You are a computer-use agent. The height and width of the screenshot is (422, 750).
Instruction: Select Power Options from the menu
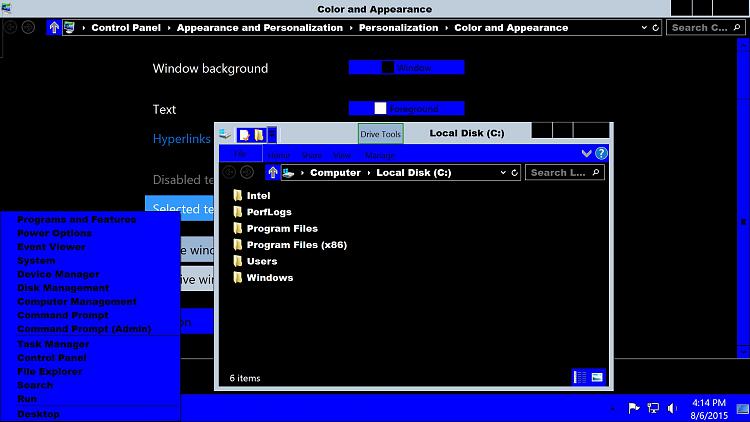55,233
